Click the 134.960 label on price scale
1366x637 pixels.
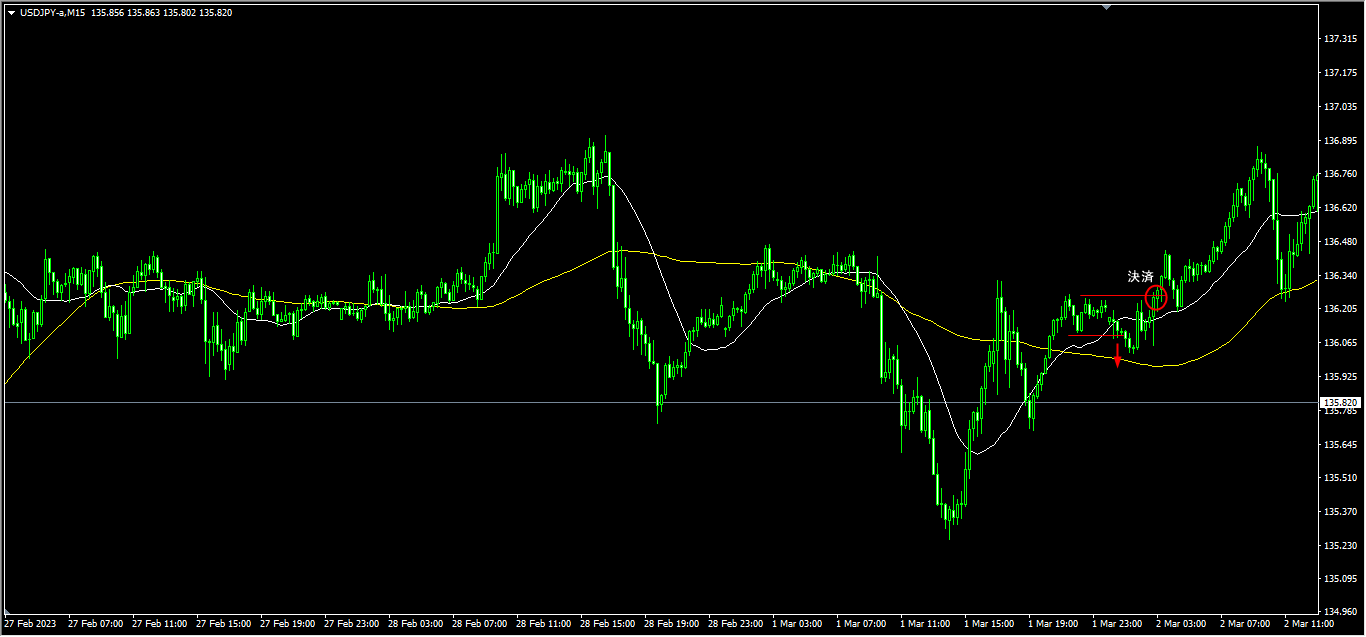pos(1339,611)
